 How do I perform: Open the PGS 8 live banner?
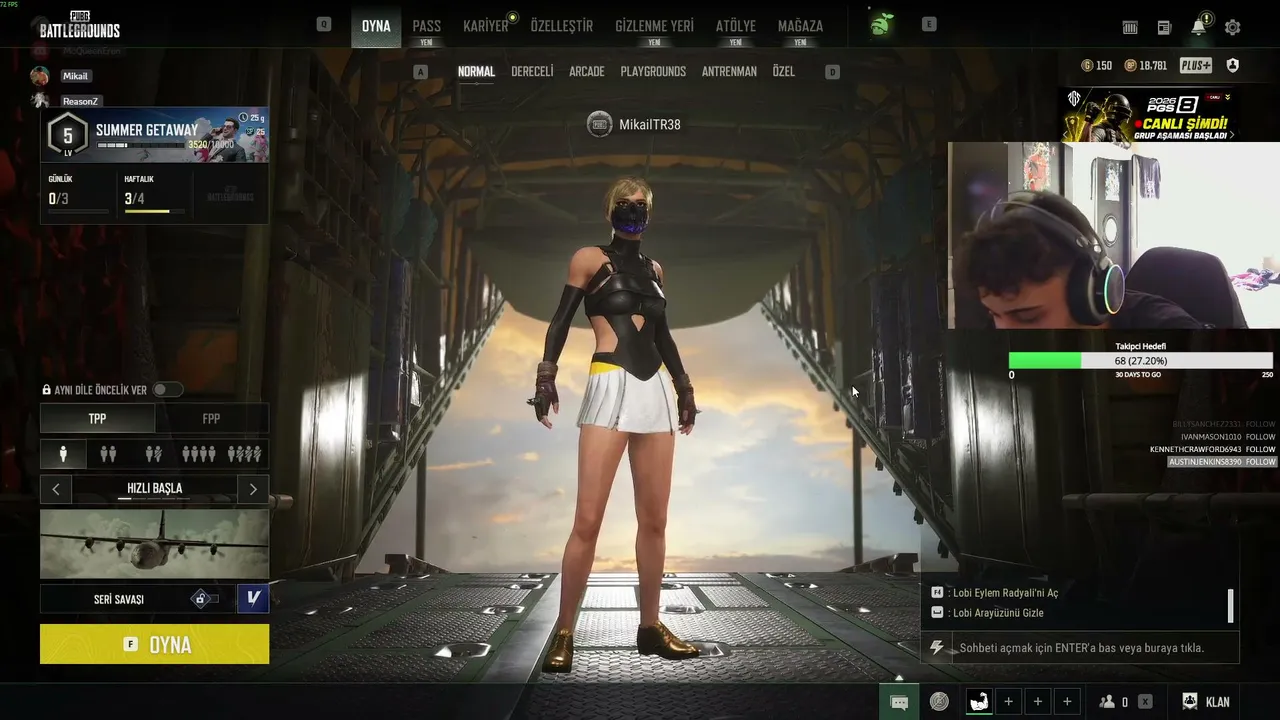click(1149, 115)
